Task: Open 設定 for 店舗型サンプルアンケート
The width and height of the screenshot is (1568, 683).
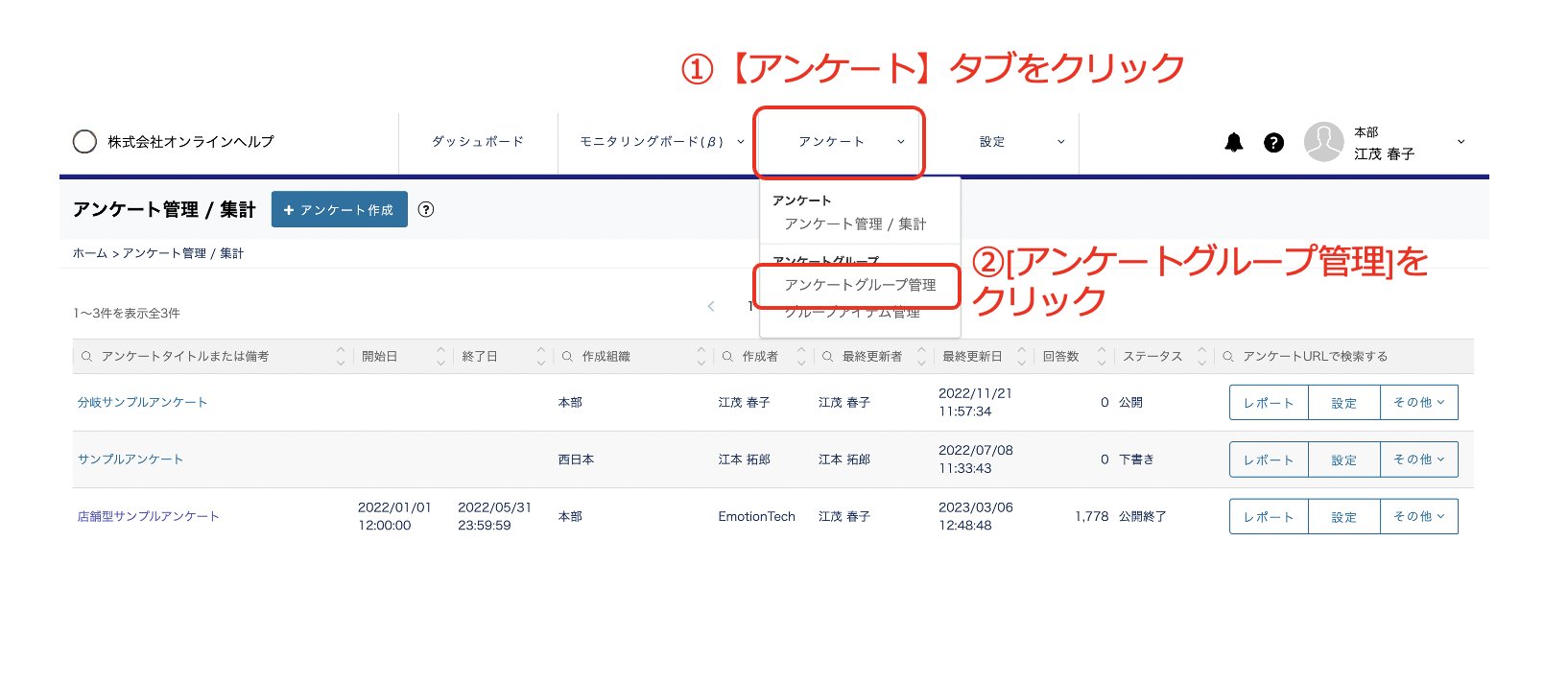Action: click(x=1344, y=516)
